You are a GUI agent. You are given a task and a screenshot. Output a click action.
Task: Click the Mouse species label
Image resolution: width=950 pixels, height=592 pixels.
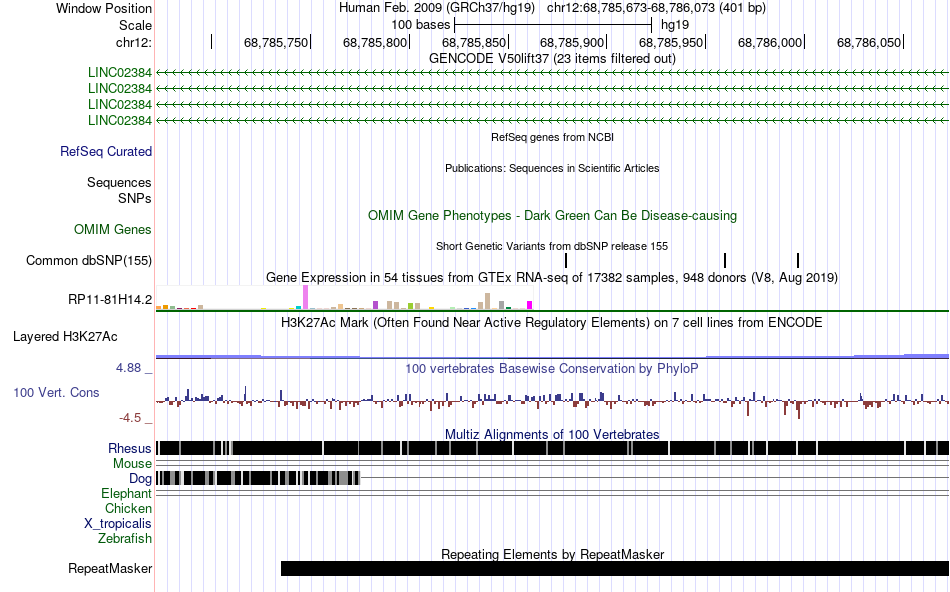point(132,464)
